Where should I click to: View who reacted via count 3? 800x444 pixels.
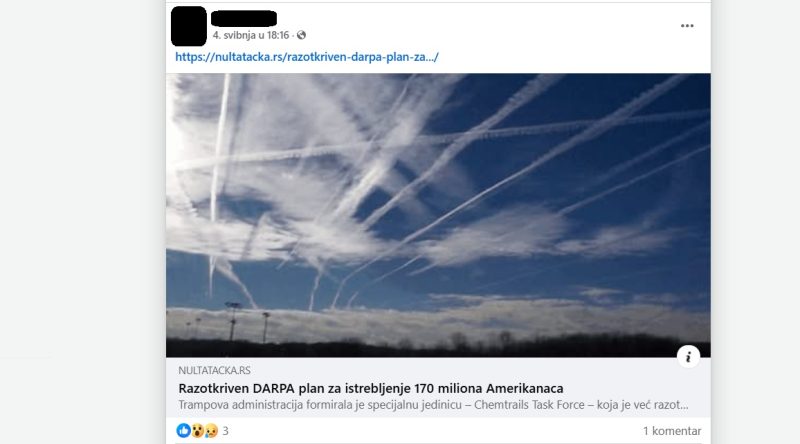(x=226, y=431)
